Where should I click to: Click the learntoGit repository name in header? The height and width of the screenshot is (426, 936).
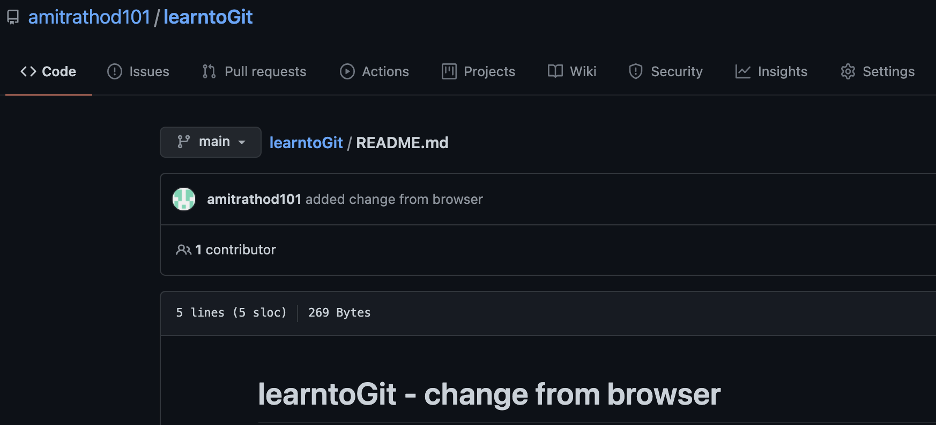[x=208, y=17]
